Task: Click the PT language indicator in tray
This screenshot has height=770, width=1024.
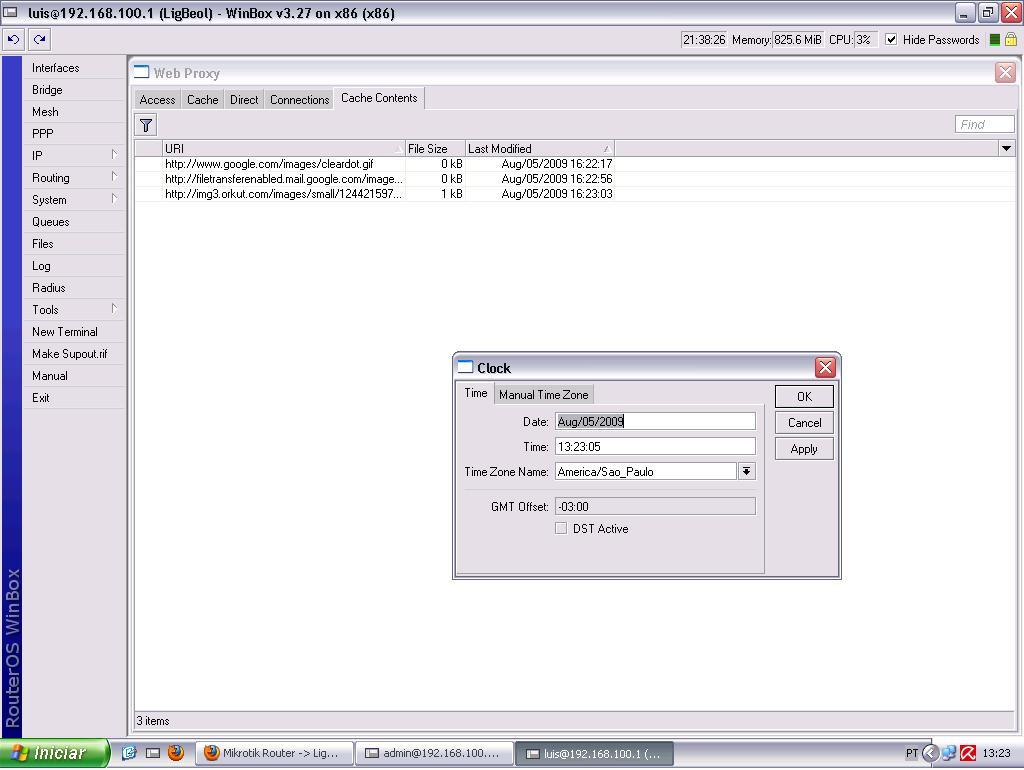Action: (x=912, y=753)
